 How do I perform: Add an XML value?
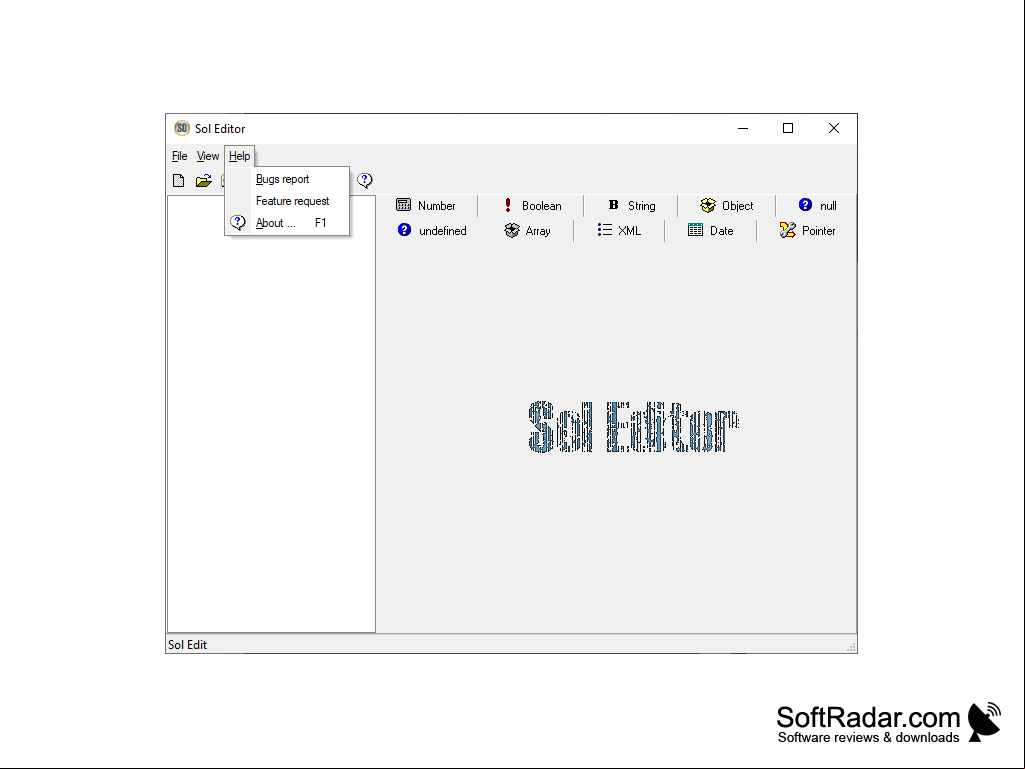(x=619, y=230)
